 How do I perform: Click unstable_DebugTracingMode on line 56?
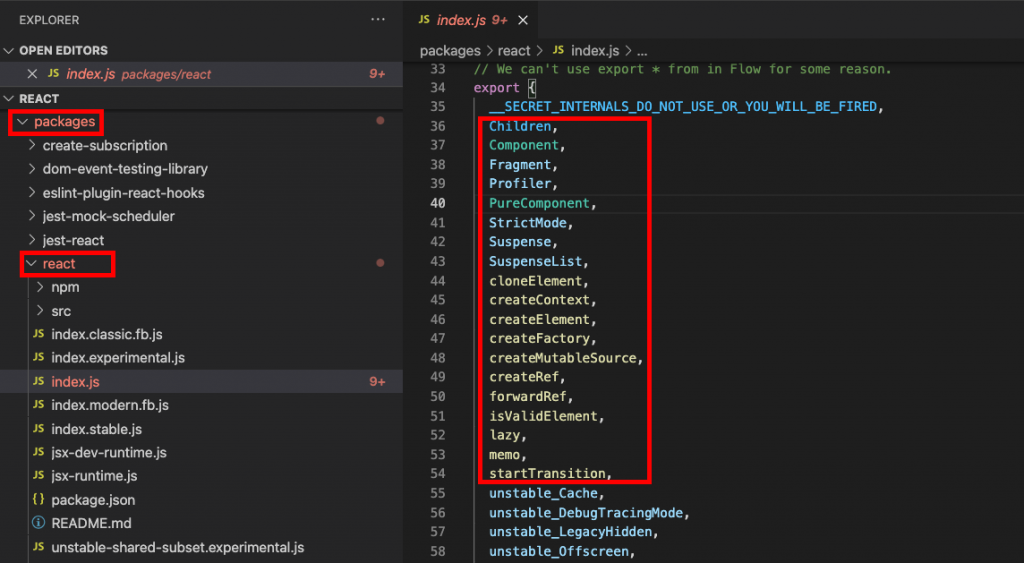tap(586, 513)
